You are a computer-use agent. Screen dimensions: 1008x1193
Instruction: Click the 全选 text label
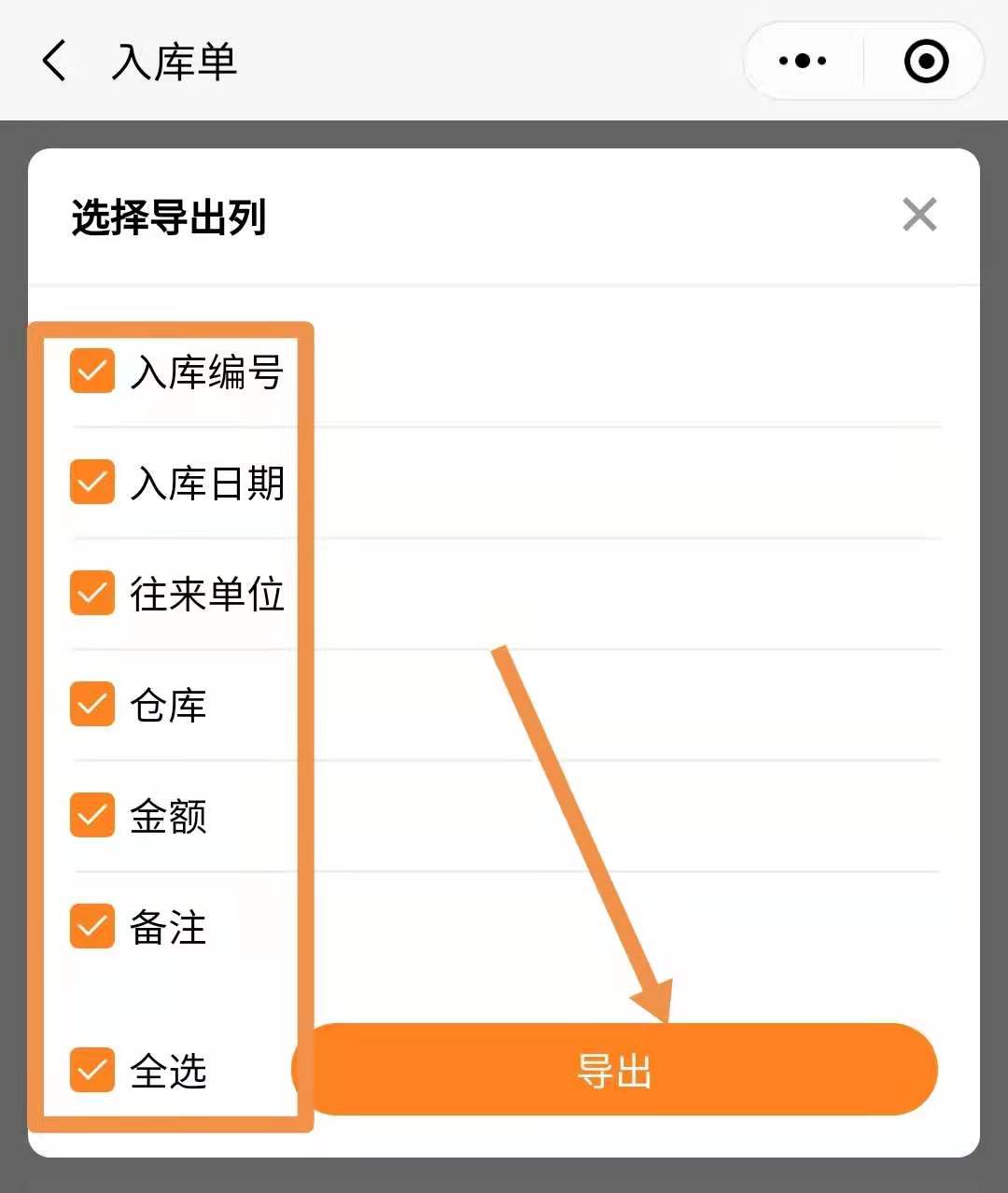[168, 1071]
